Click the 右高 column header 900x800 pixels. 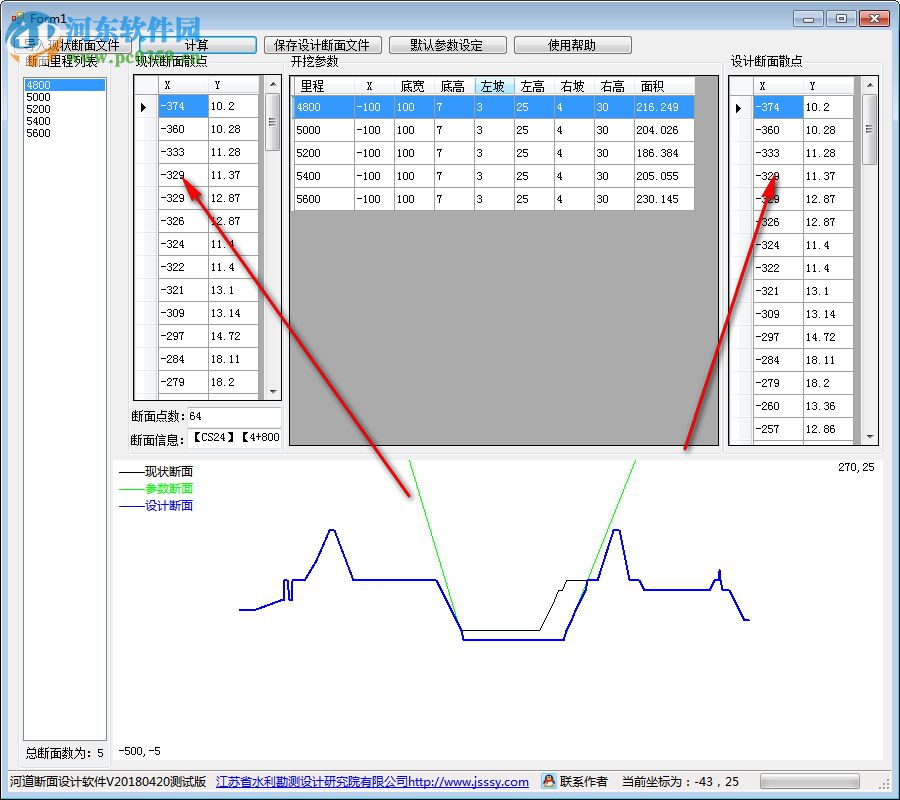coord(614,86)
